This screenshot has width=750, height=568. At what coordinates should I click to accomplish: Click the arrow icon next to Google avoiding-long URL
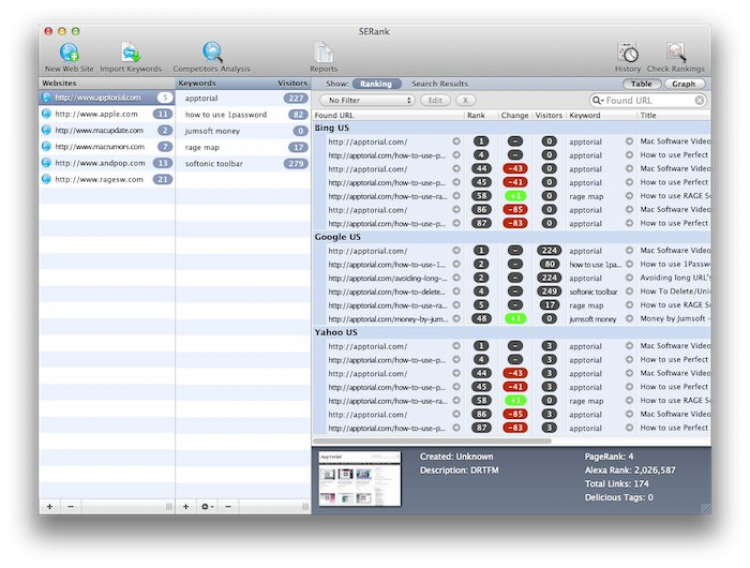[x=456, y=278]
